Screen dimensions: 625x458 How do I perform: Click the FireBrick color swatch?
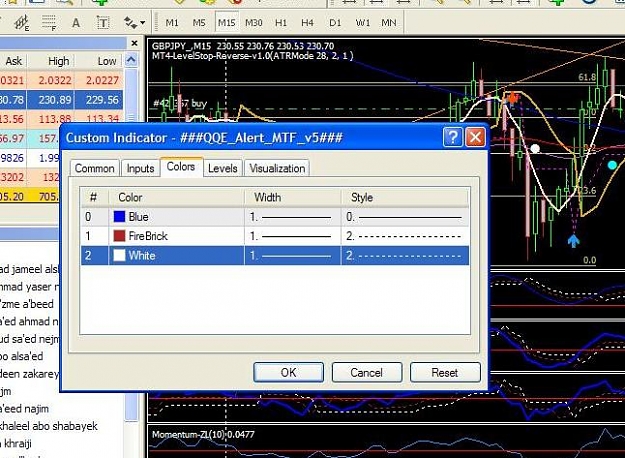click(x=119, y=236)
